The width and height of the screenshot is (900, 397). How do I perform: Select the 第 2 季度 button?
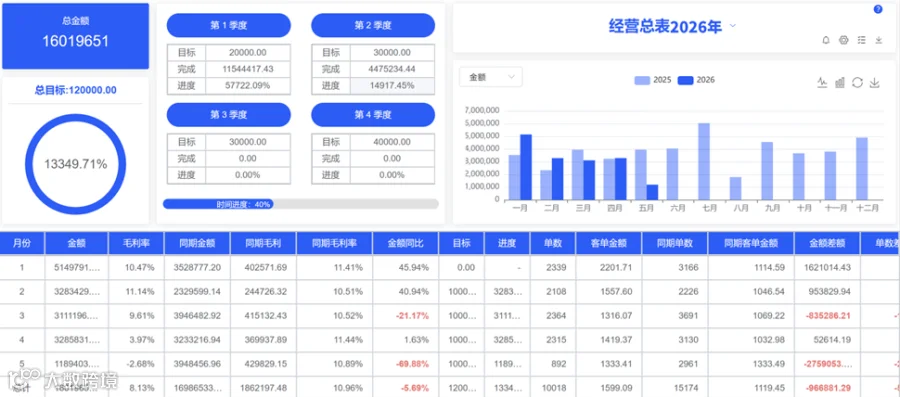pyautogui.click(x=373, y=25)
